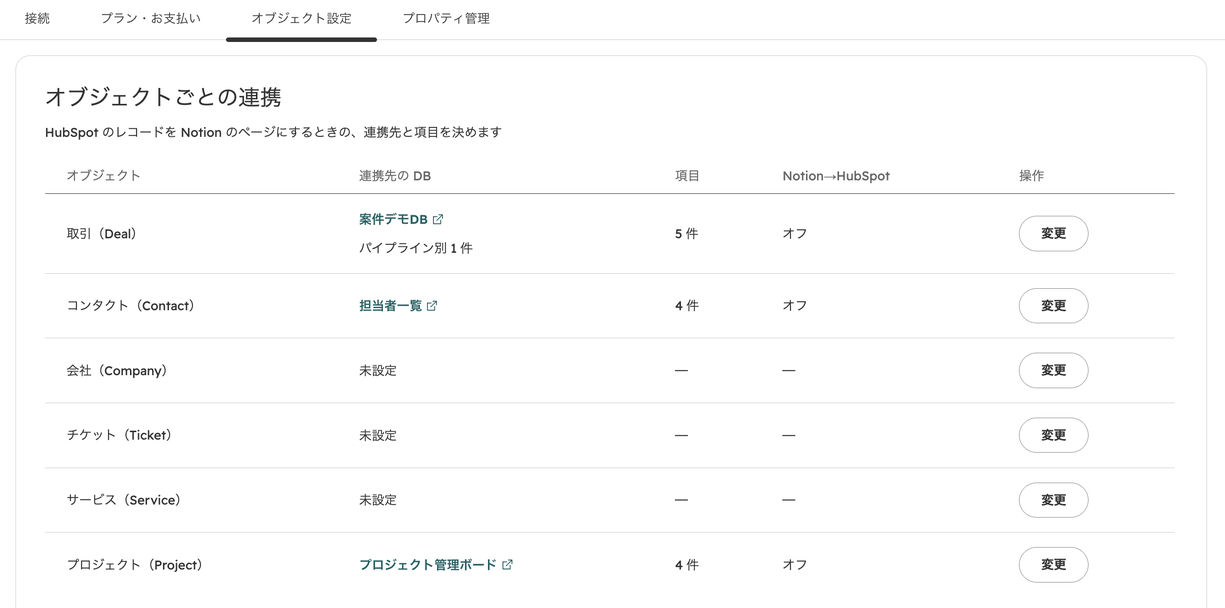Image resolution: width=1225 pixels, height=608 pixels.
Task: Click オフ status in the Contact row
Action: 795,306
